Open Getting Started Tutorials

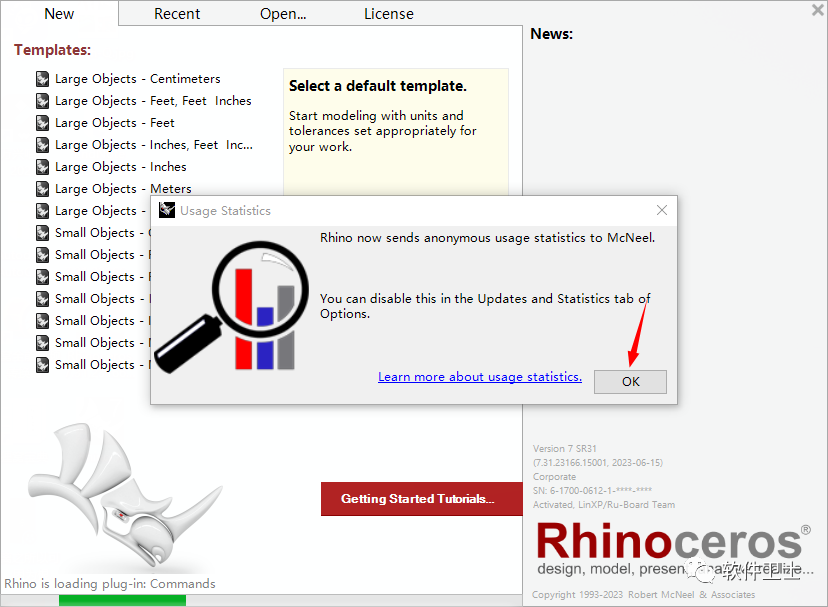(x=421, y=499)
